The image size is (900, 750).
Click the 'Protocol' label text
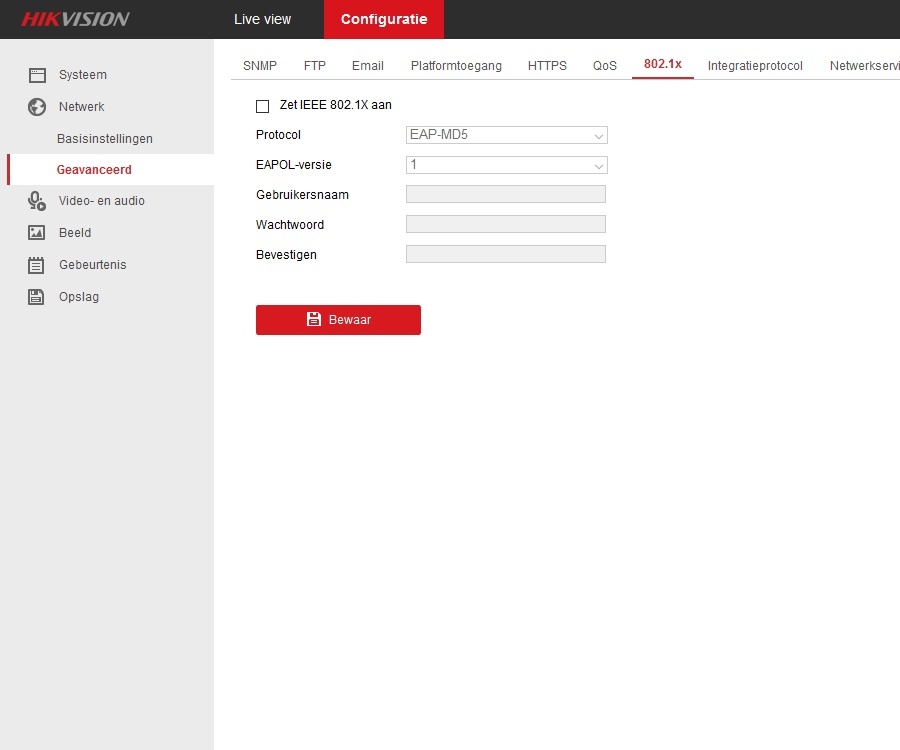click(x=278, y=135)
